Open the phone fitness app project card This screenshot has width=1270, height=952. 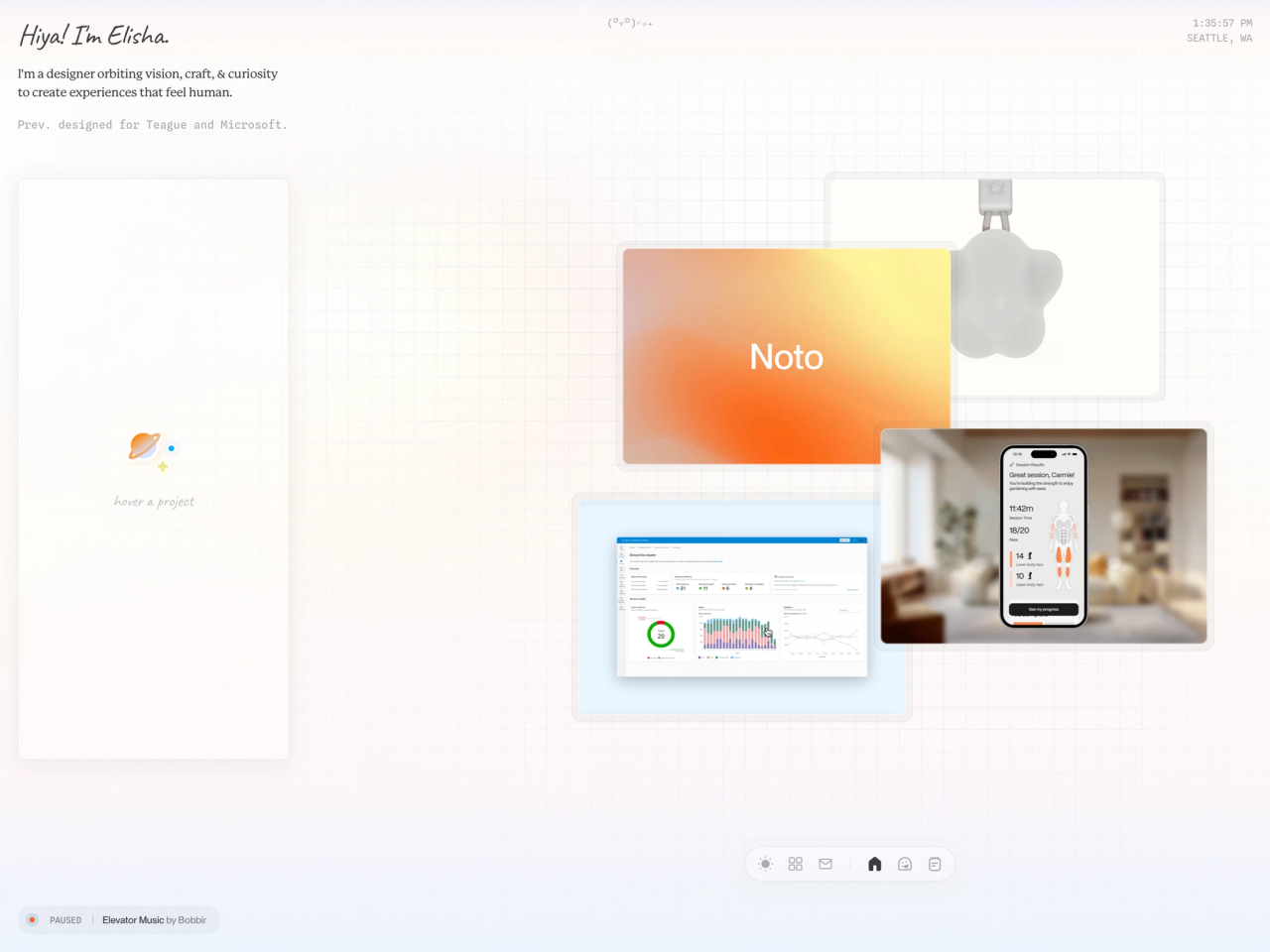(1044, 535)
